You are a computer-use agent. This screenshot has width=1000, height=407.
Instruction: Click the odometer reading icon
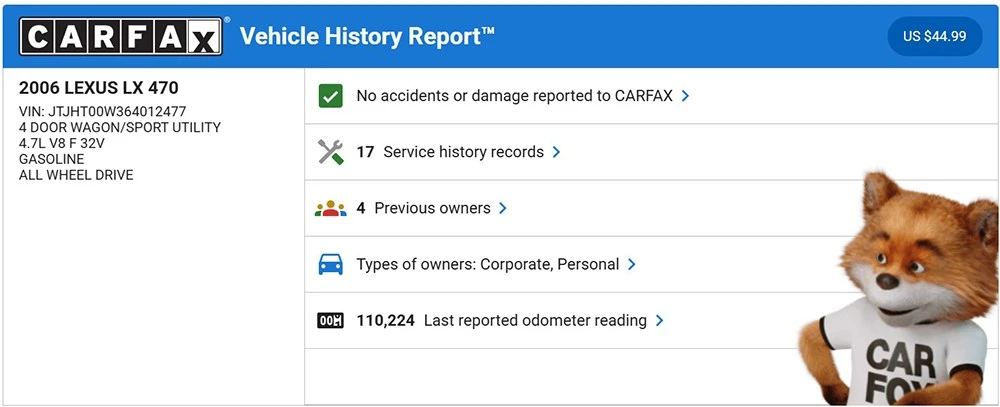(330, 320)
